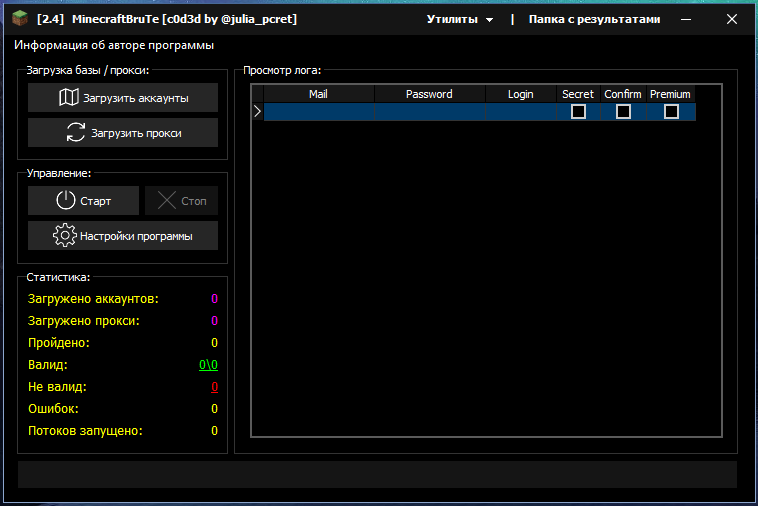Click the empty status bar at window bottom

click(x=377, y=474)
